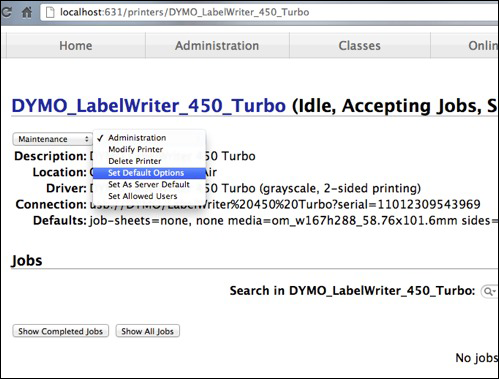Click driver text grayscale, 2-sided printing
The image size is (499, 379).
(340, 189)
